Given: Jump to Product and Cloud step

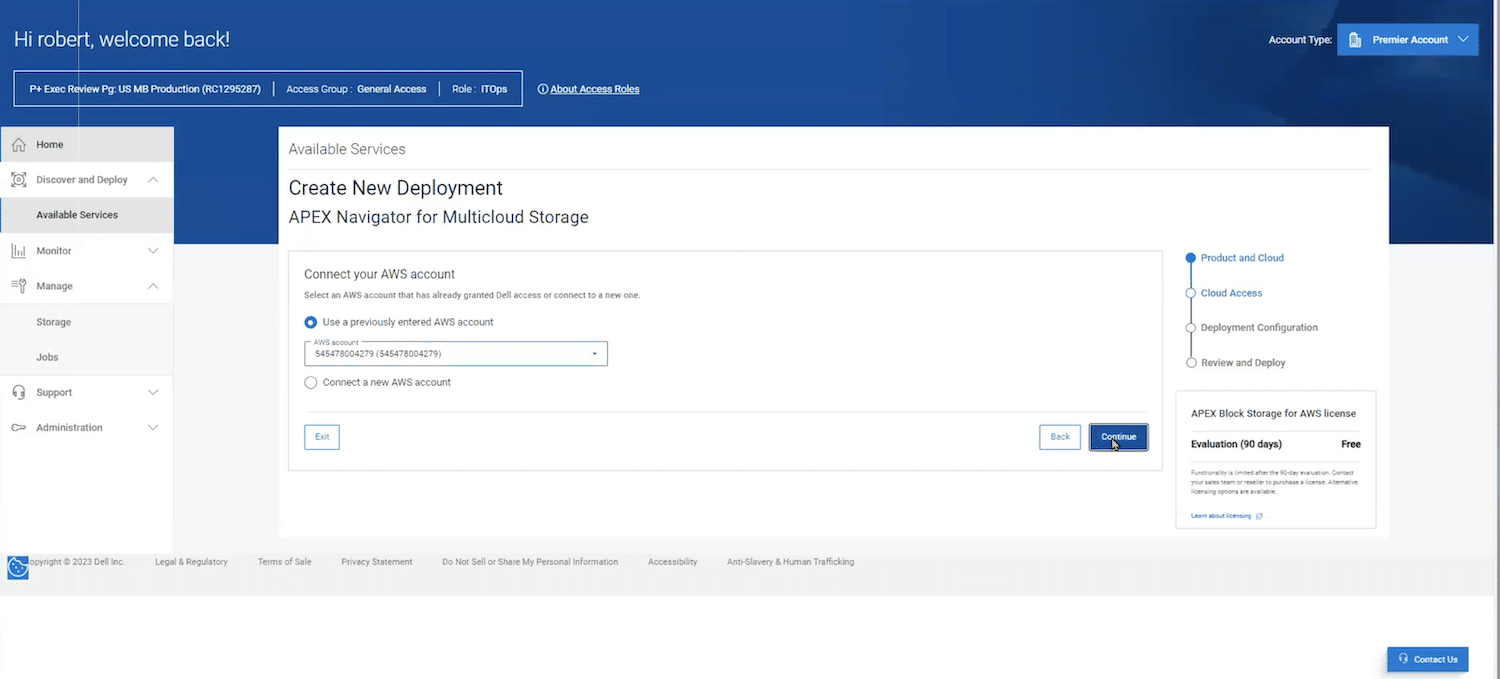Looking at the screenshot, I should 1242,258.
